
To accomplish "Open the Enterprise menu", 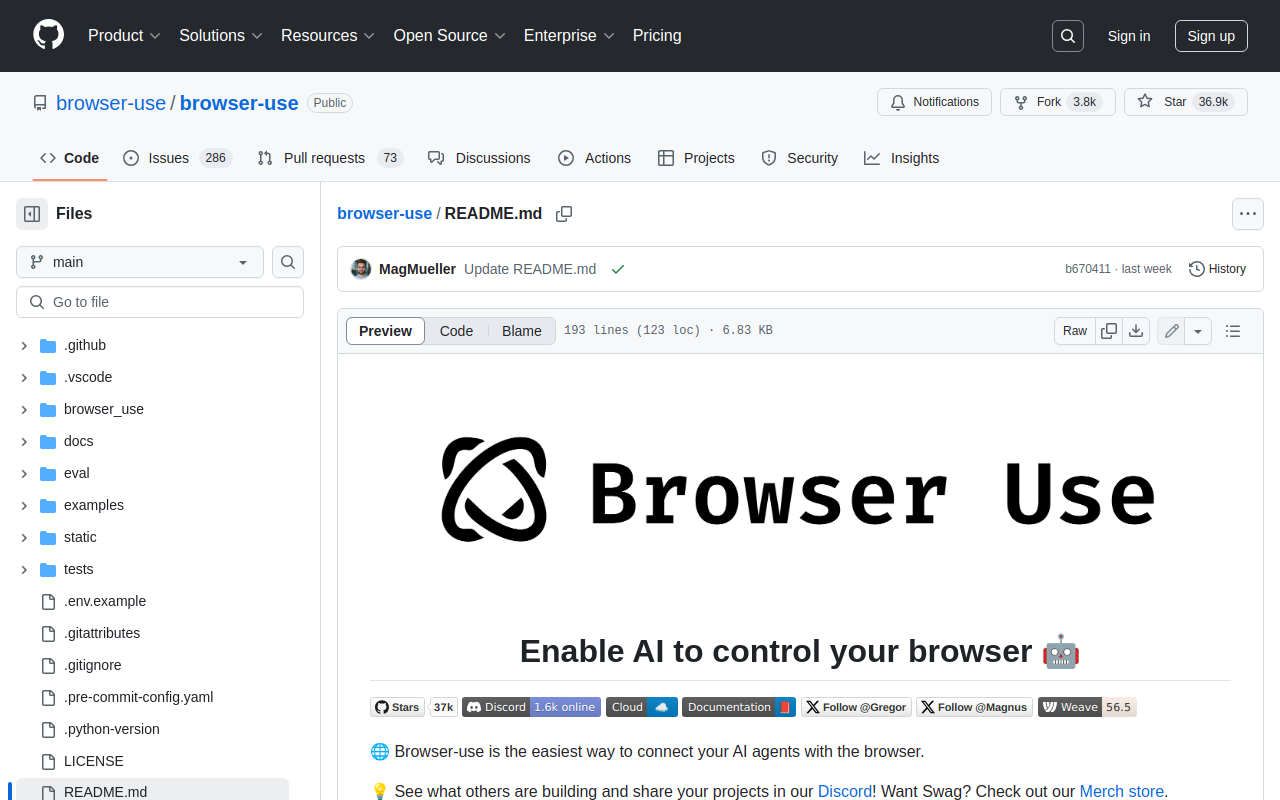I will pos(569,36).
